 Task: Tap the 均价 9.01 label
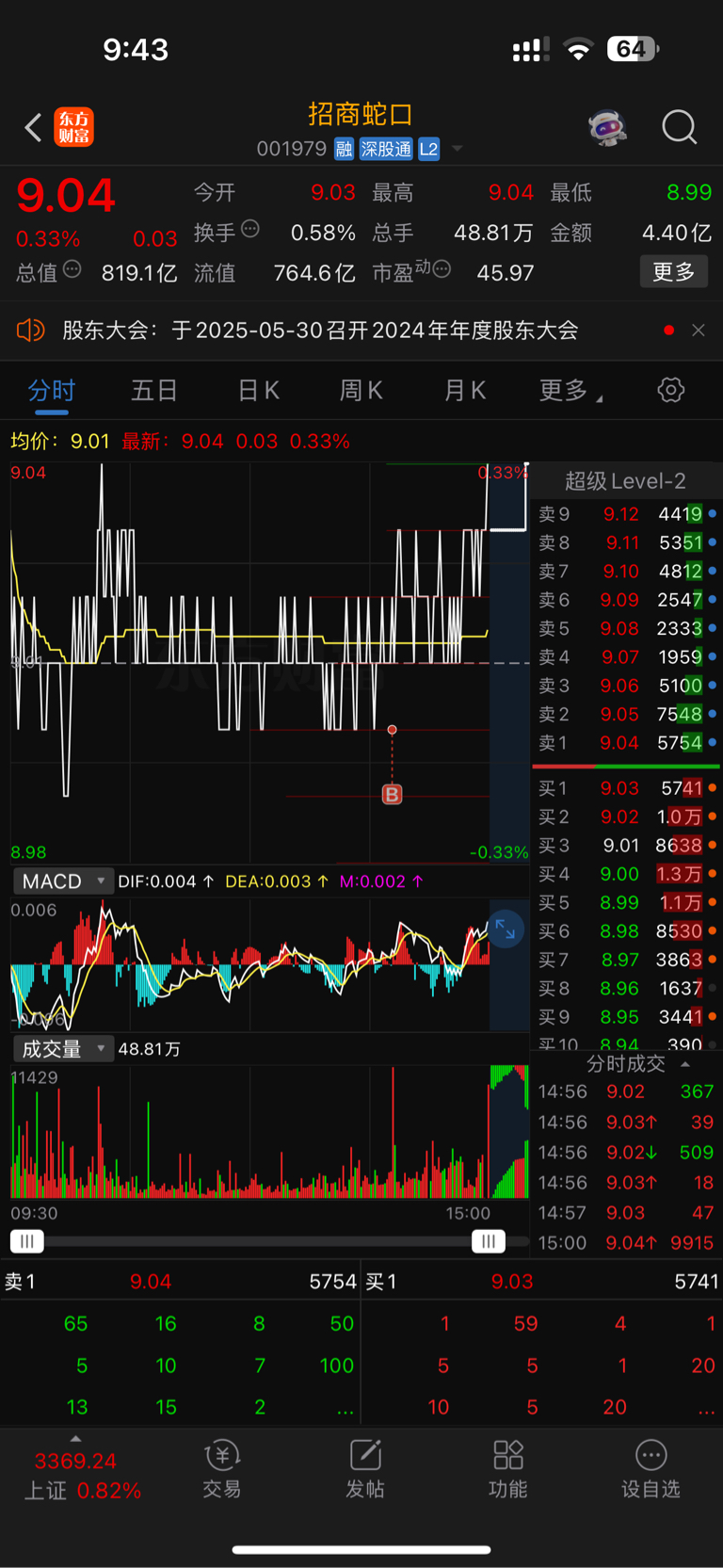coord(60,441)
